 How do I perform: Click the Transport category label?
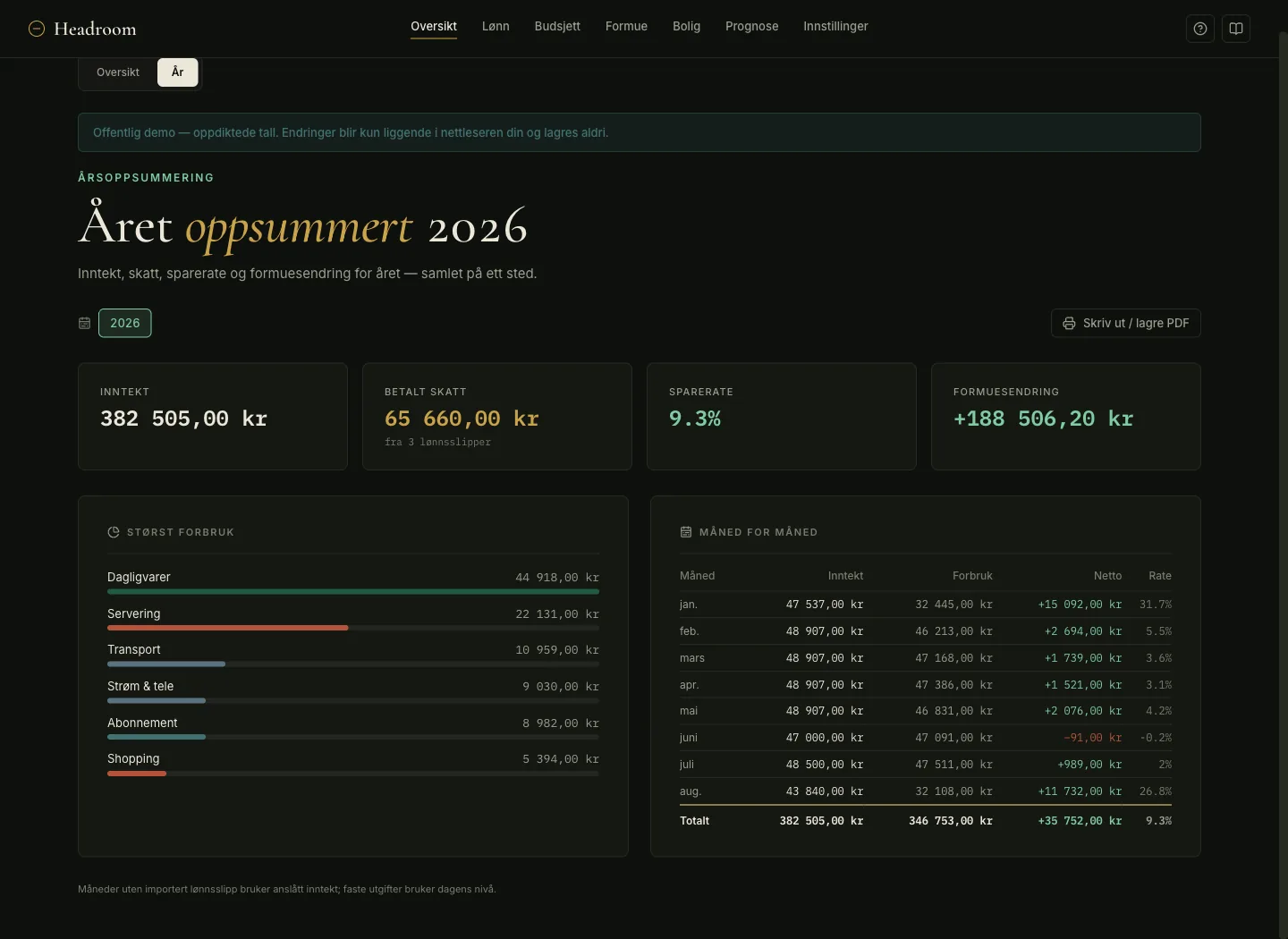(134, 650)
